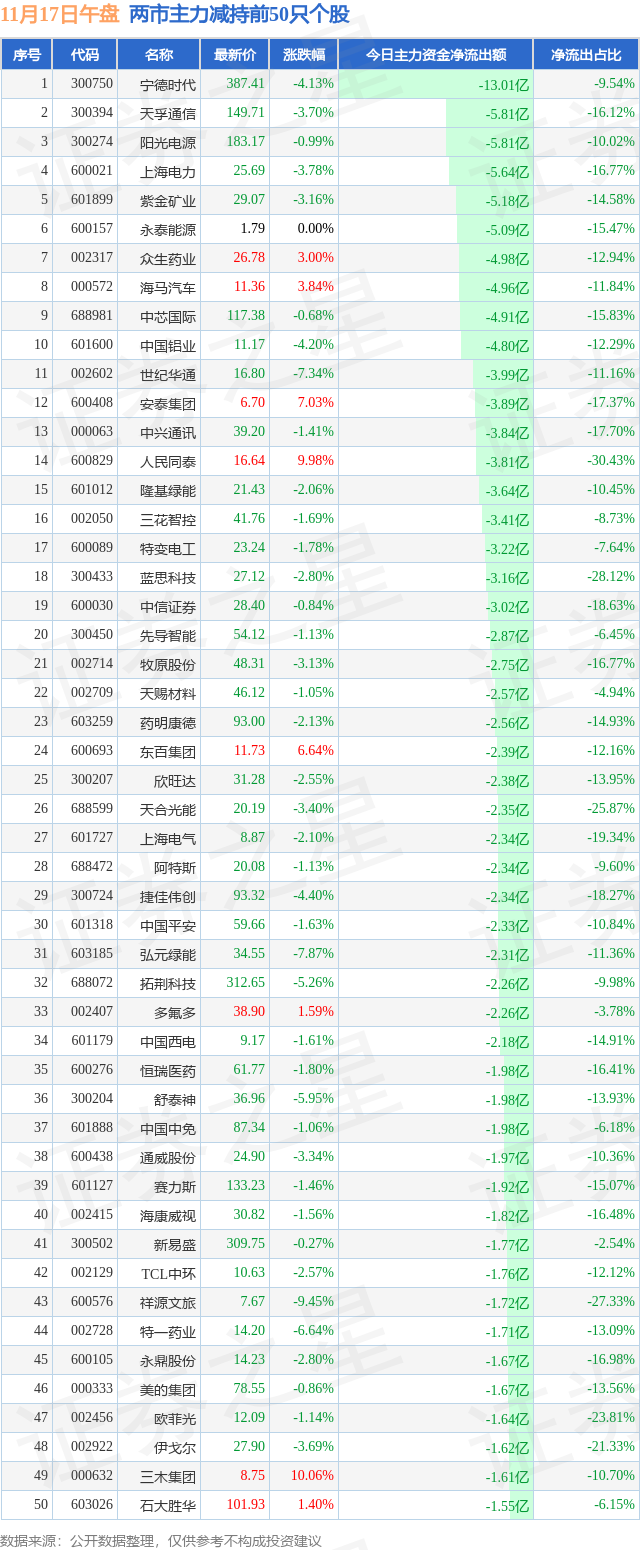Image resolution: width=640 pixels, height=1550 pixels.
Task: Click 世纪华通 outflow -3.99亿
Action: (506, 375)
